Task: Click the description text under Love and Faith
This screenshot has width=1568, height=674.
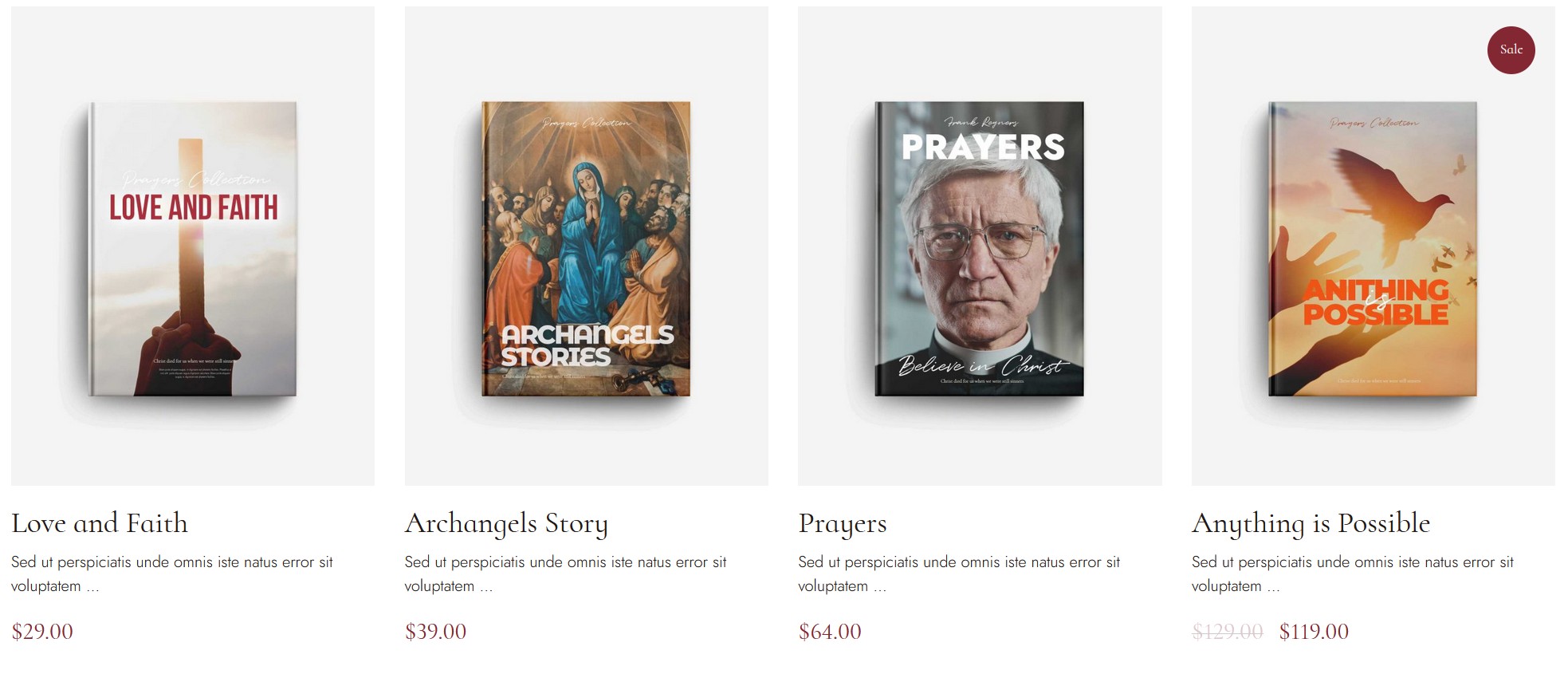Action: point(172,573)
